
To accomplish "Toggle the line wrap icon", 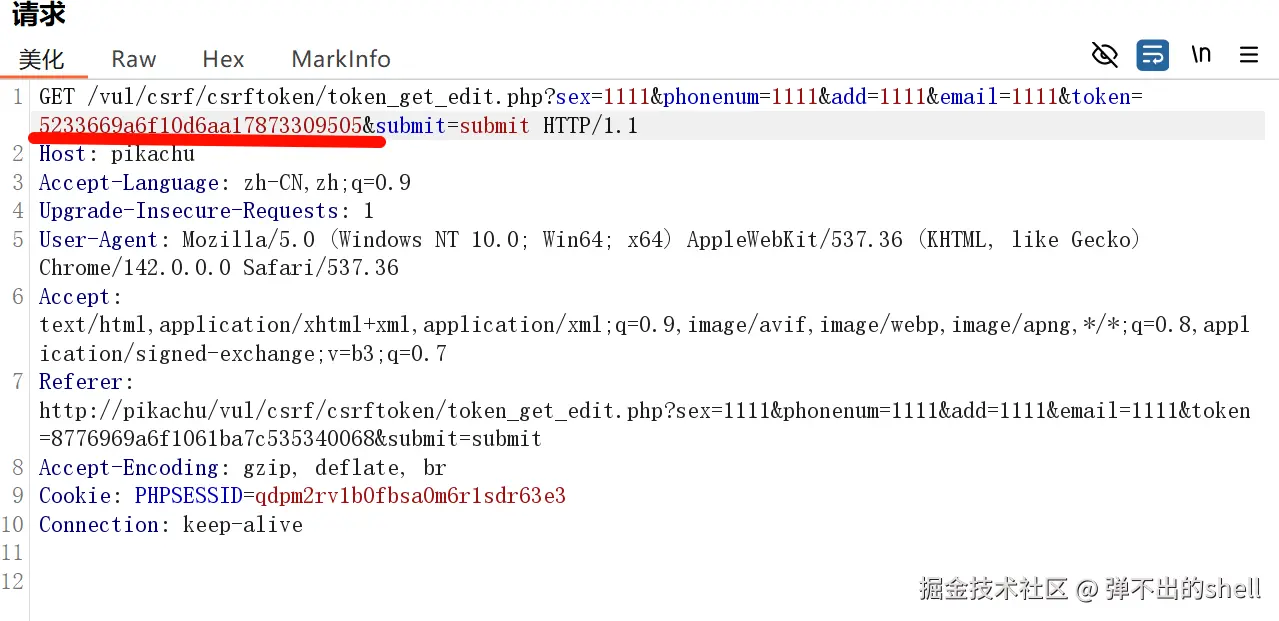I will [1152, 55].
